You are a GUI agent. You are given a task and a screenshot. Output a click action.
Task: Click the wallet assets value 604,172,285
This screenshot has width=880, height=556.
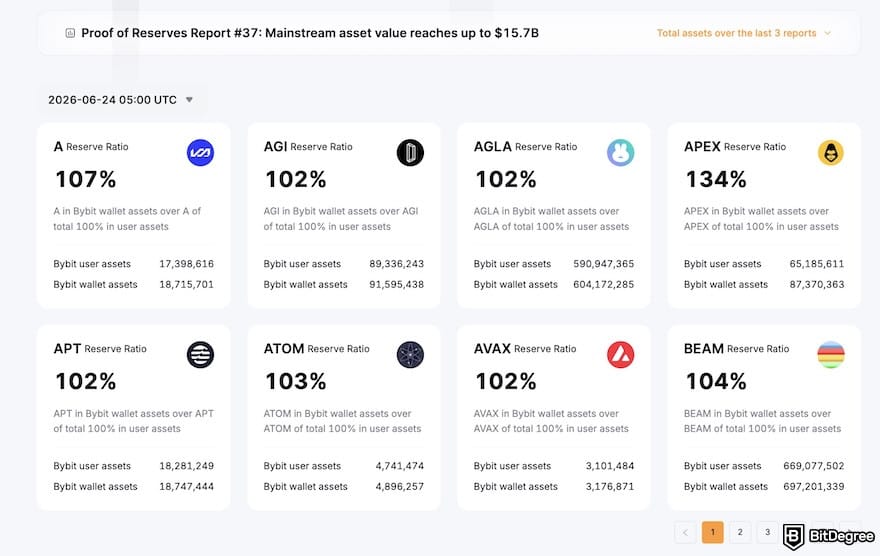pyautogui.click(x=603, y=284)
